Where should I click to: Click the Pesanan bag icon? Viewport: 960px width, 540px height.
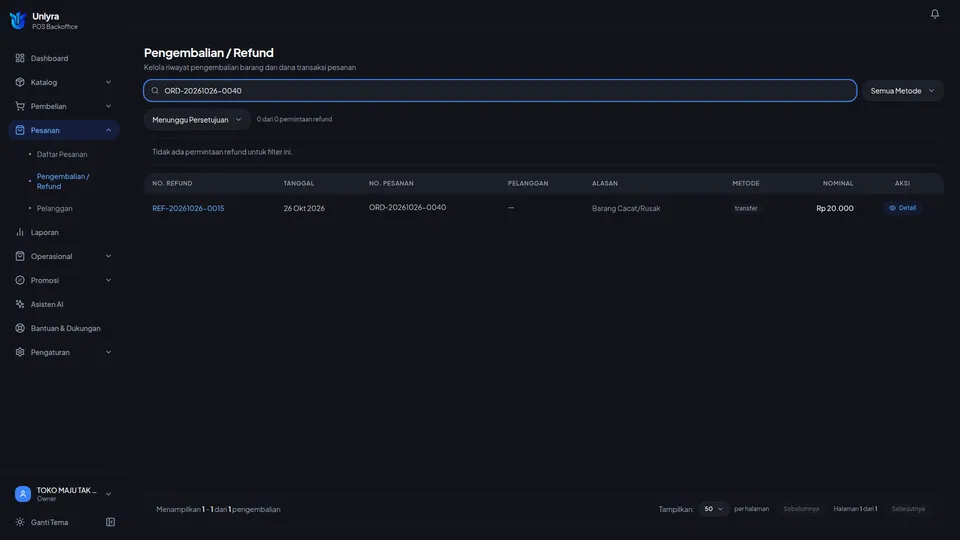point(20,130)
